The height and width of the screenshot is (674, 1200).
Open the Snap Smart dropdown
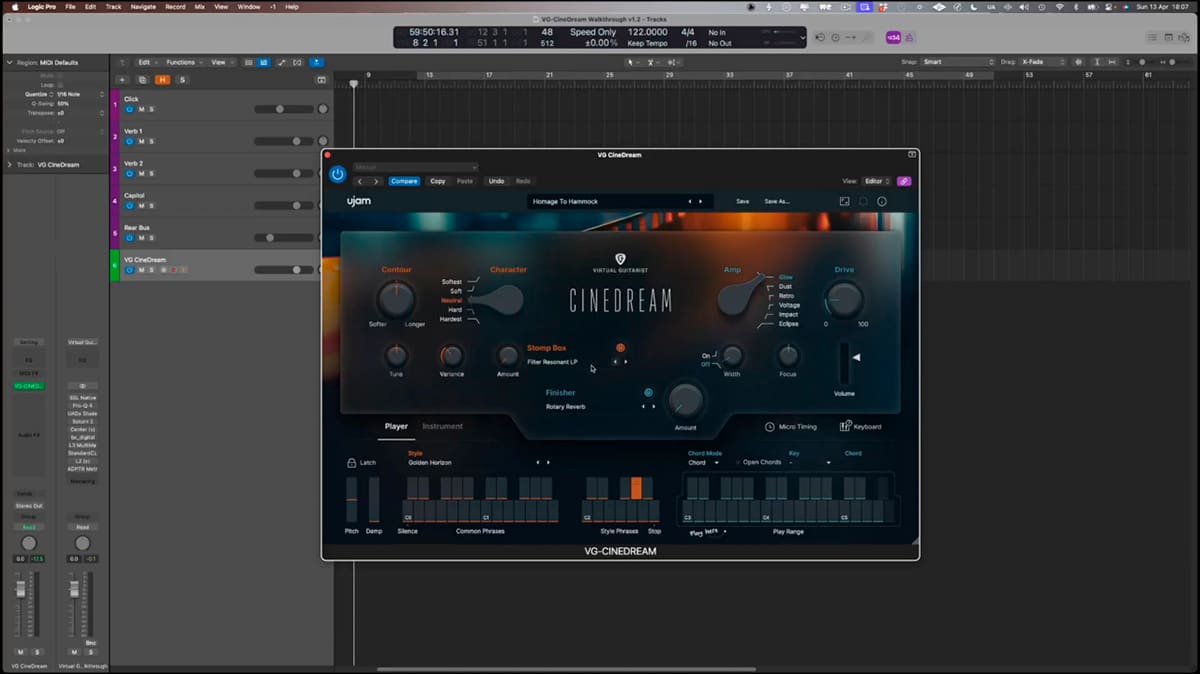tap(956, 62)
